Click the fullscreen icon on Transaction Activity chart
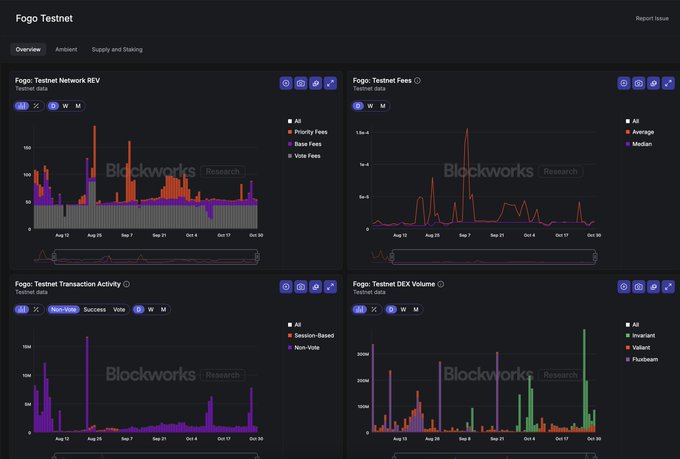Image resolution: width=680 pixels, height=459 pixels. point(330,287)
